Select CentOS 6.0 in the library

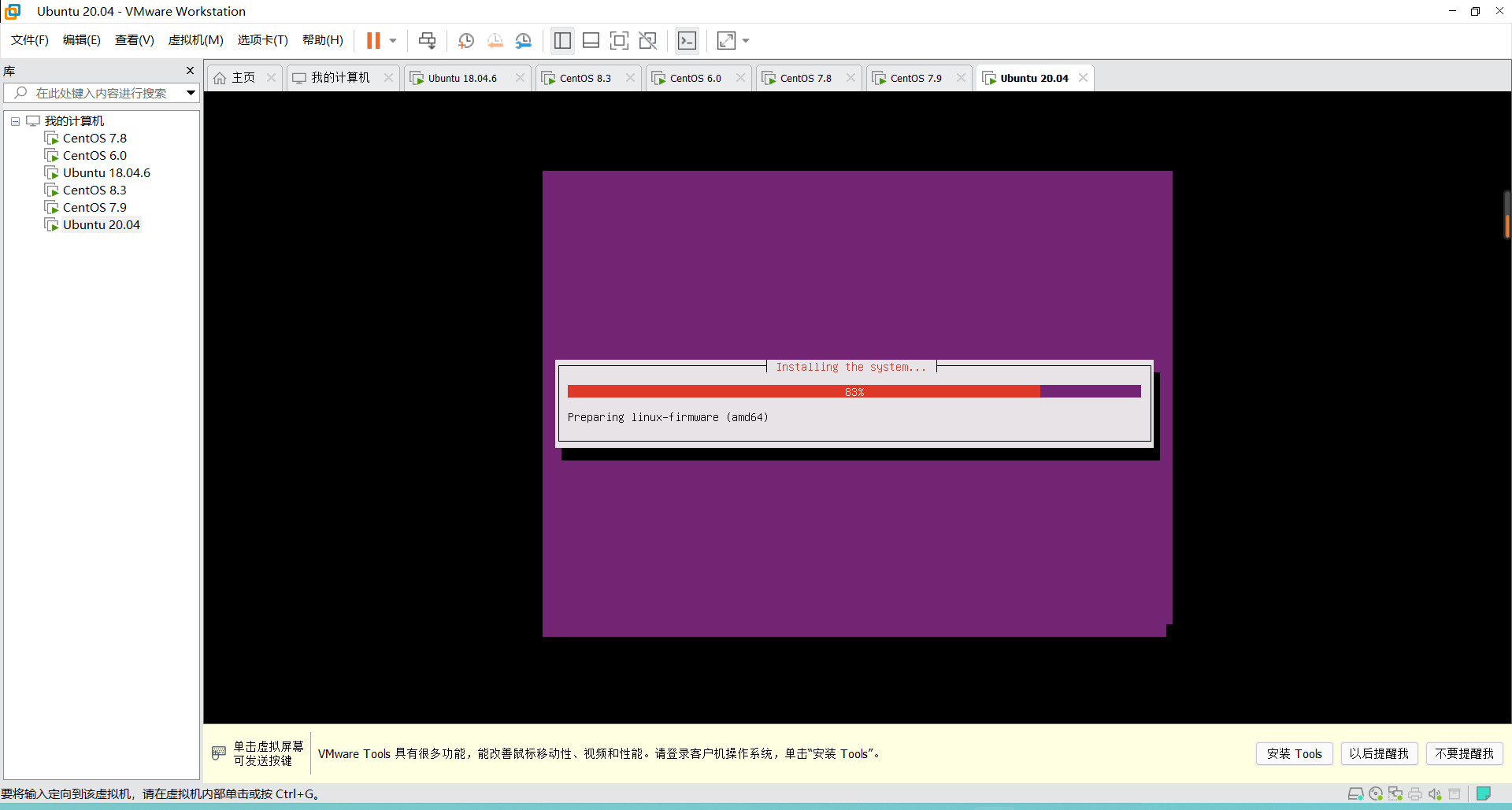(x=94, y=155)
